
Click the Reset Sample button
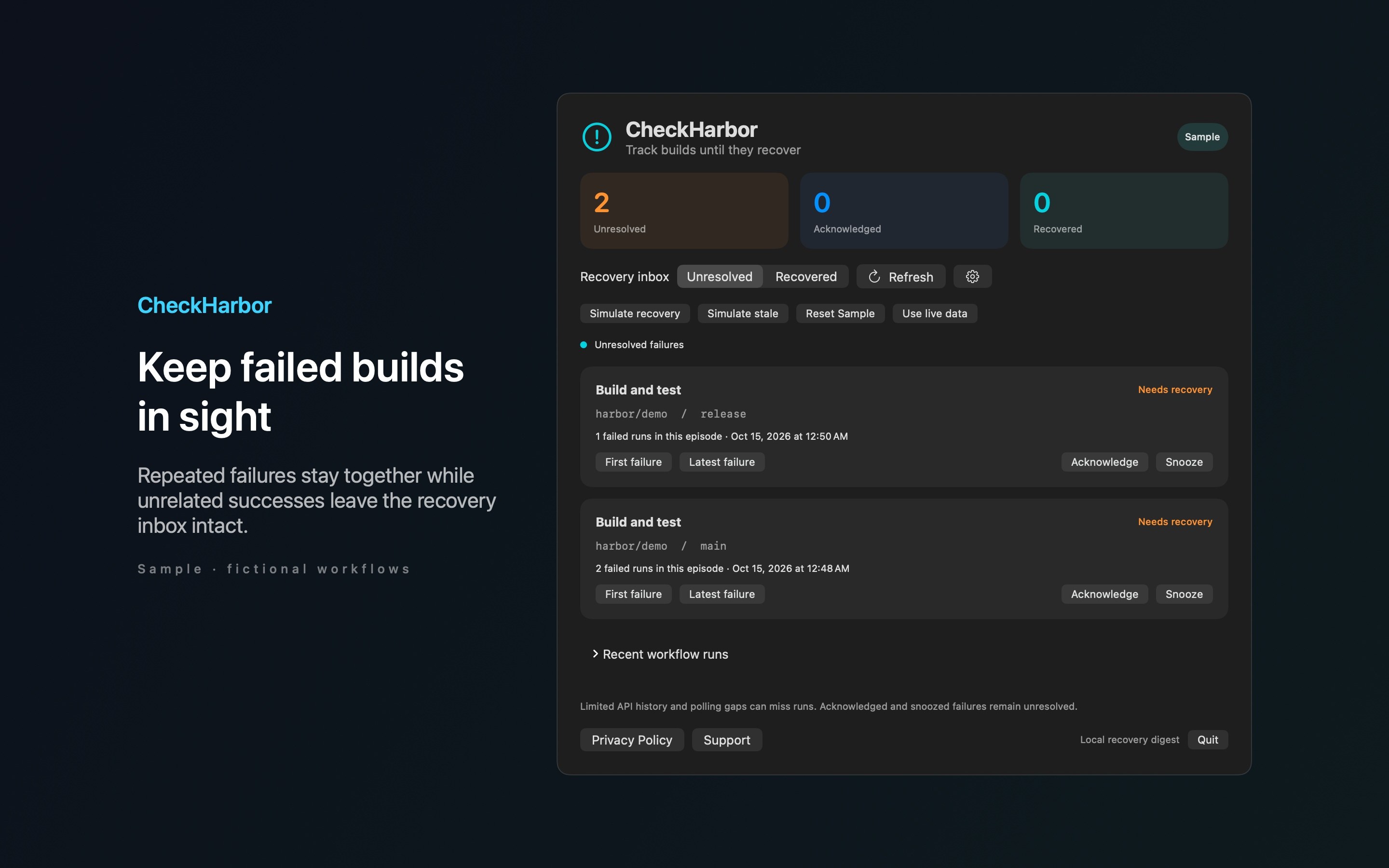(x=840, y=313)
